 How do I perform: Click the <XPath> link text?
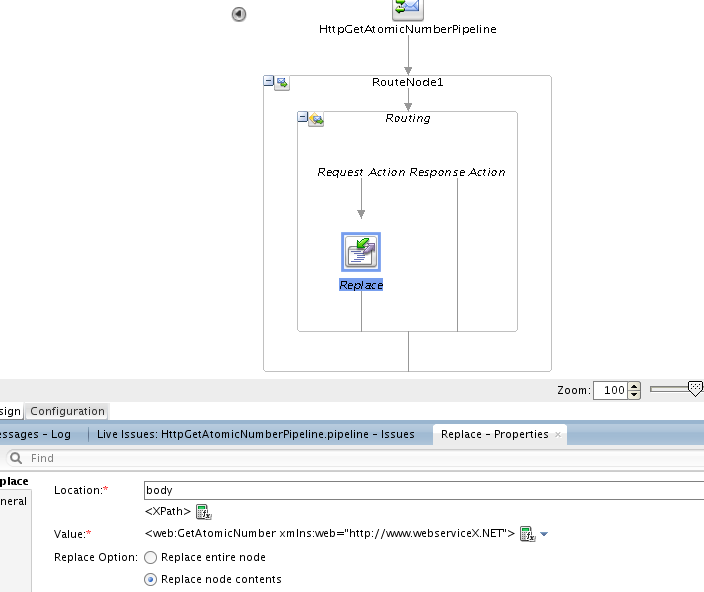tap(168, 511)
